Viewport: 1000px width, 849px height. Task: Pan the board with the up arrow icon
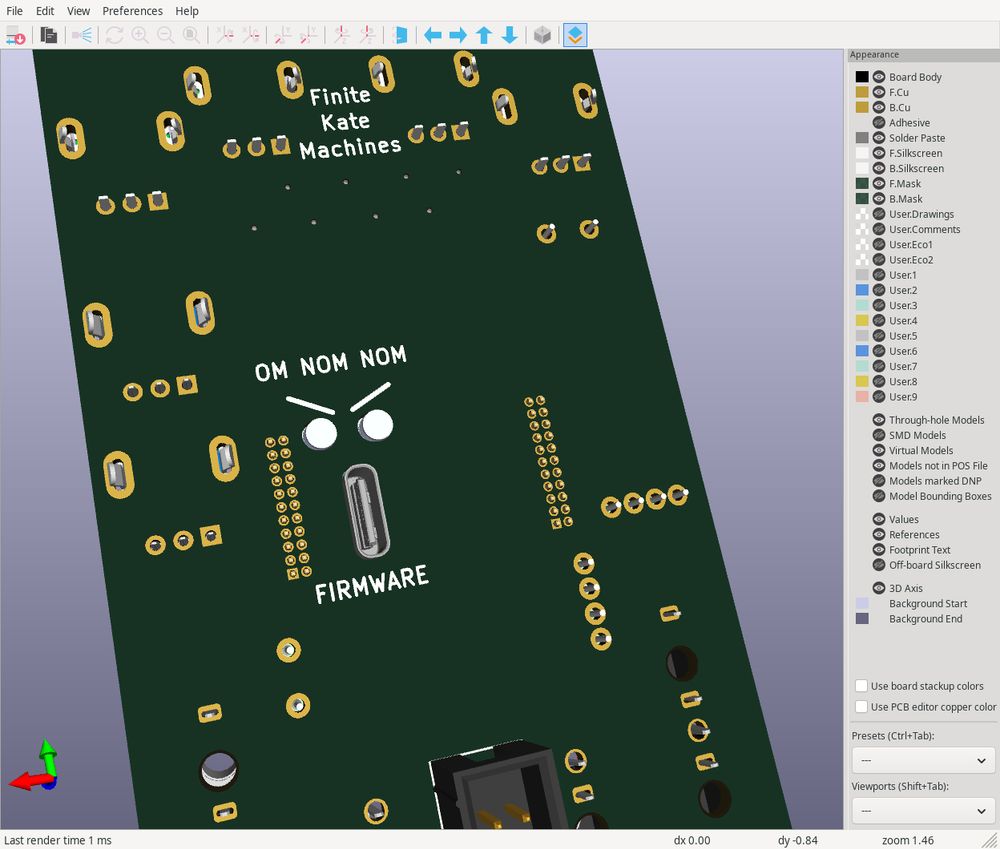[484, 35]
